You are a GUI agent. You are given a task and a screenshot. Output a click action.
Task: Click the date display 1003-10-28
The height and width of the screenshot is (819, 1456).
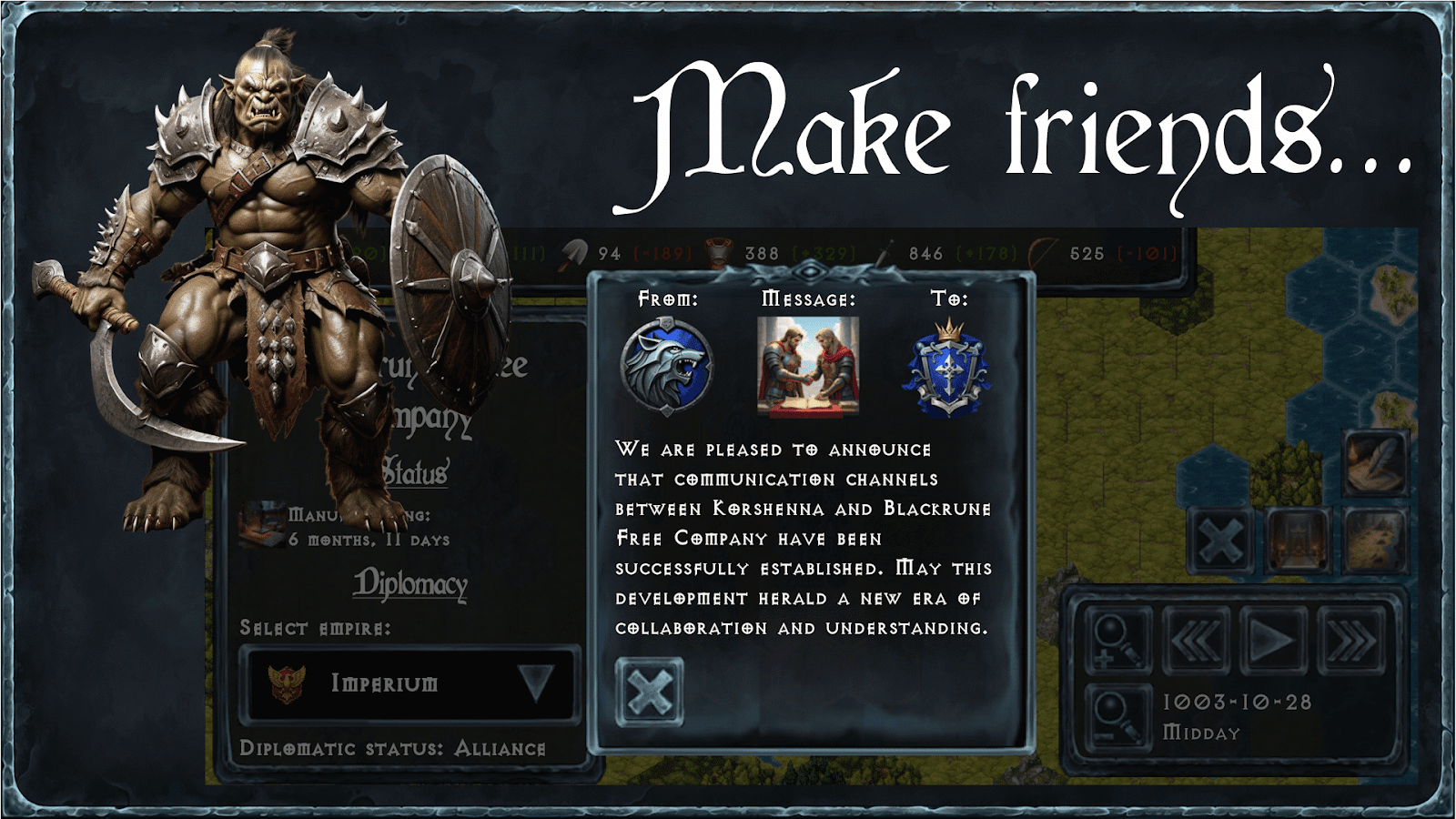[1238, 702]
